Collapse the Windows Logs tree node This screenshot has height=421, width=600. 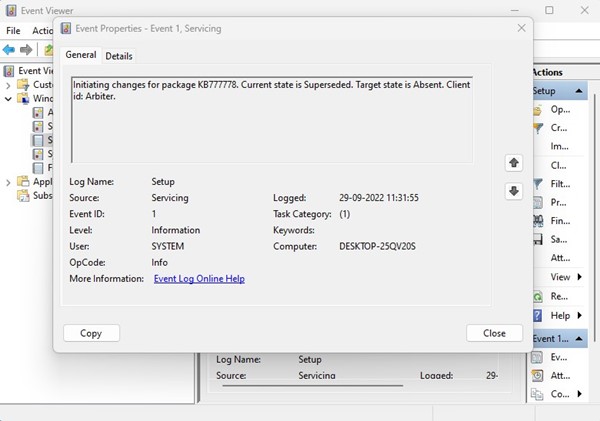click(x=9, y=99)
